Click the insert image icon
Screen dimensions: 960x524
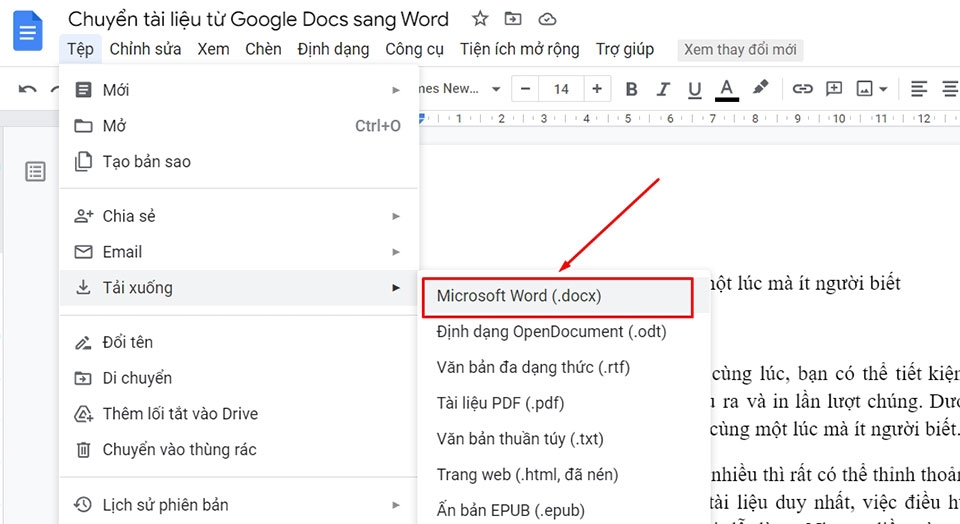864,89
